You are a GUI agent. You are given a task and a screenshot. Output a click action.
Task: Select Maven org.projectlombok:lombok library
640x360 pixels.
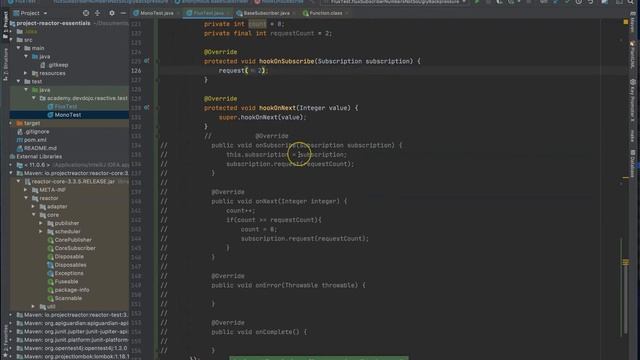[x=76, y=357]
